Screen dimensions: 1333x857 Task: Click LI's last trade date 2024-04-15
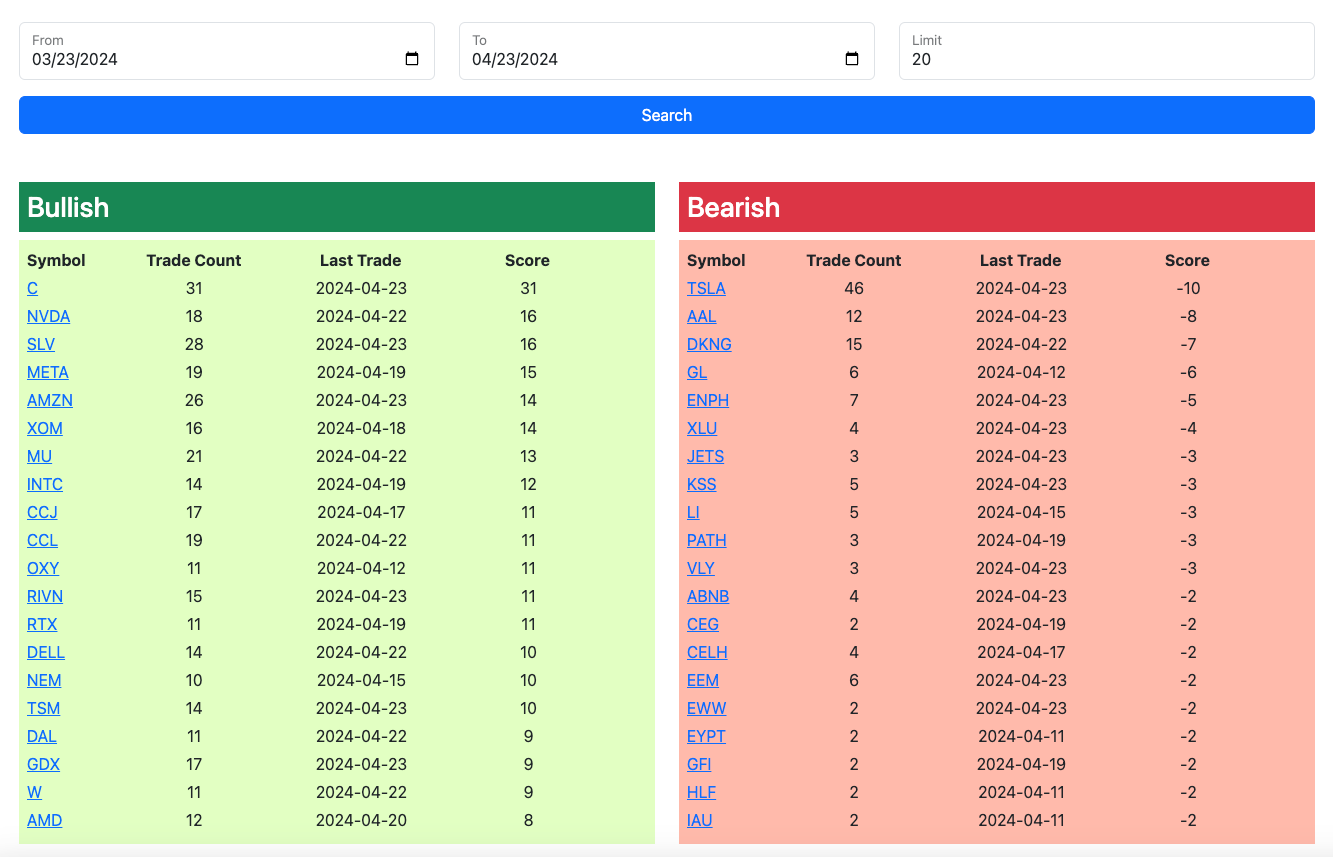(x=1021, y=512)
